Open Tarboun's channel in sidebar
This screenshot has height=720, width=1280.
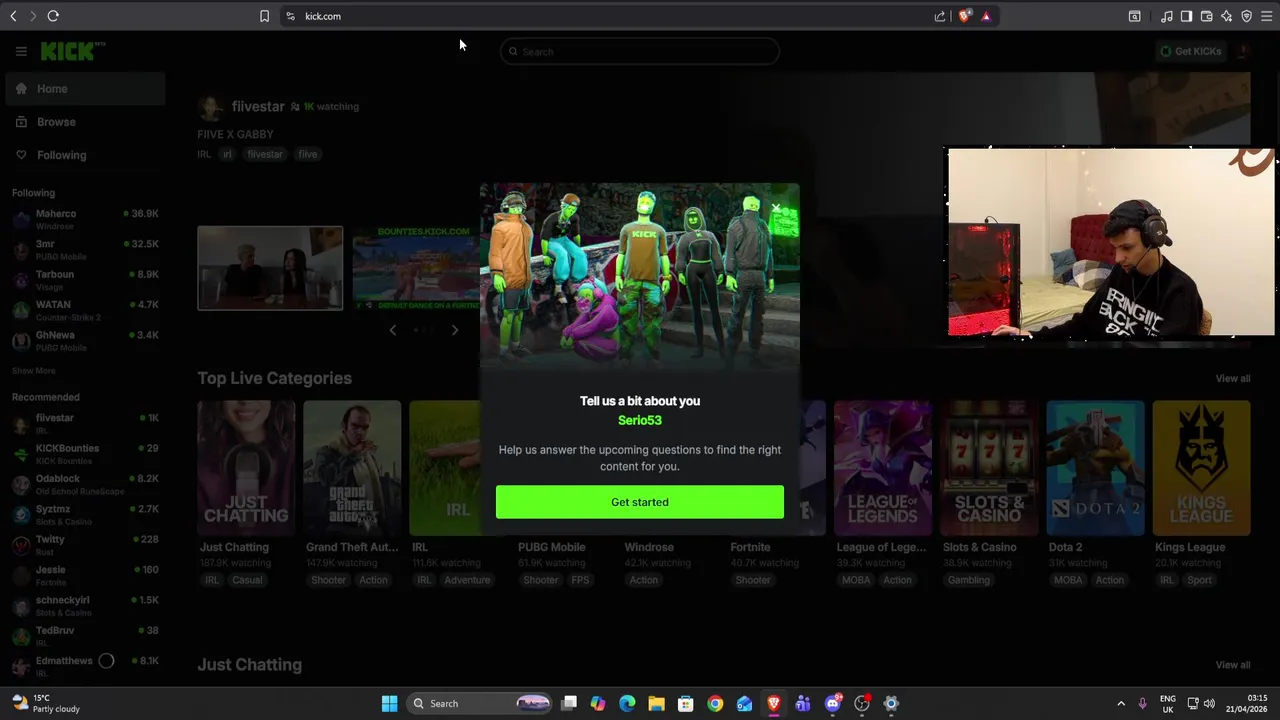point(85,279)
